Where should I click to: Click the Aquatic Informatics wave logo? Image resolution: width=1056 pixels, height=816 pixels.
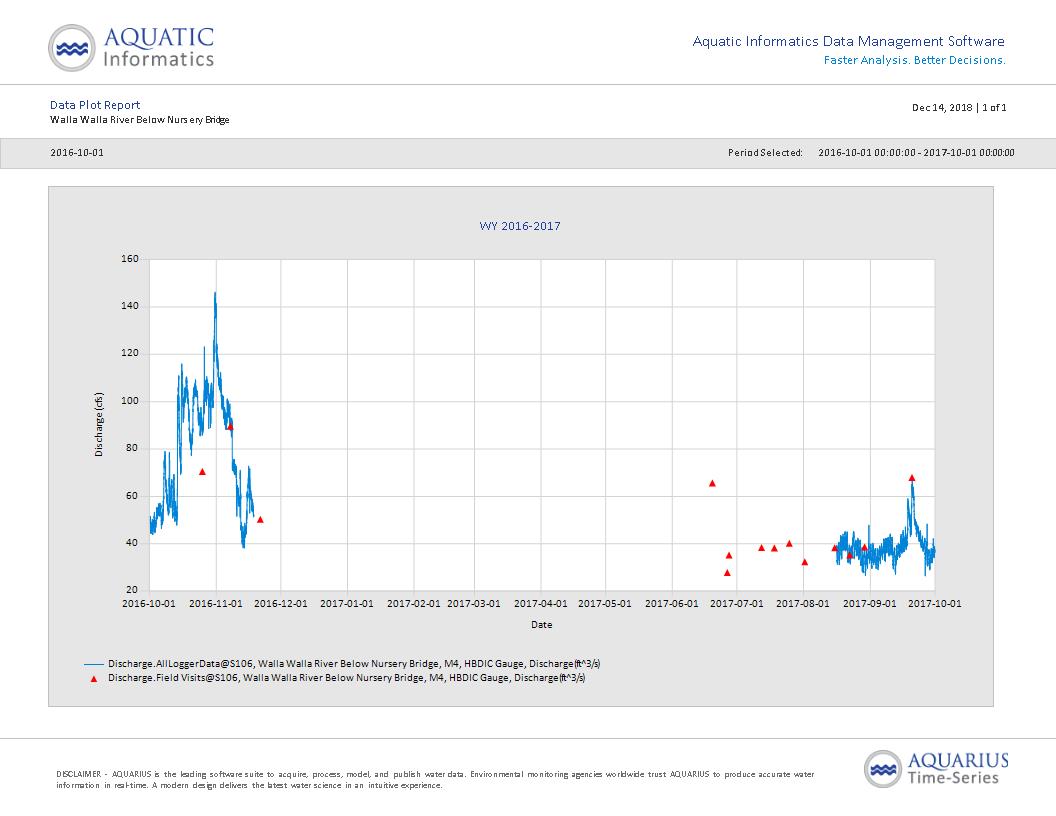point(72,48)
